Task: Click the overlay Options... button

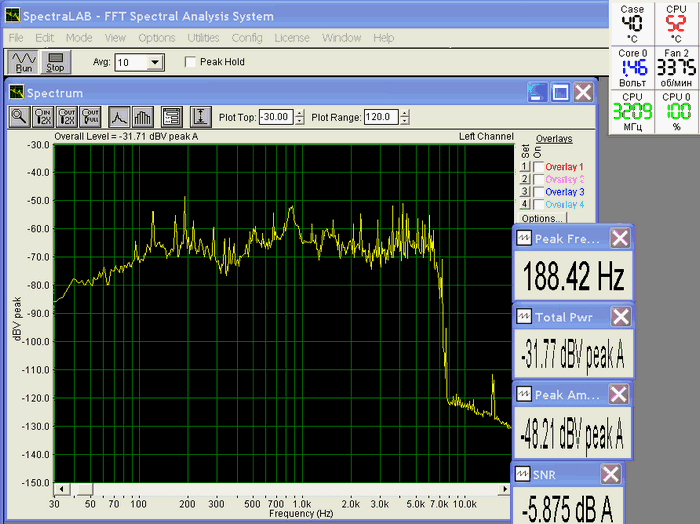Action: point(542,217)
